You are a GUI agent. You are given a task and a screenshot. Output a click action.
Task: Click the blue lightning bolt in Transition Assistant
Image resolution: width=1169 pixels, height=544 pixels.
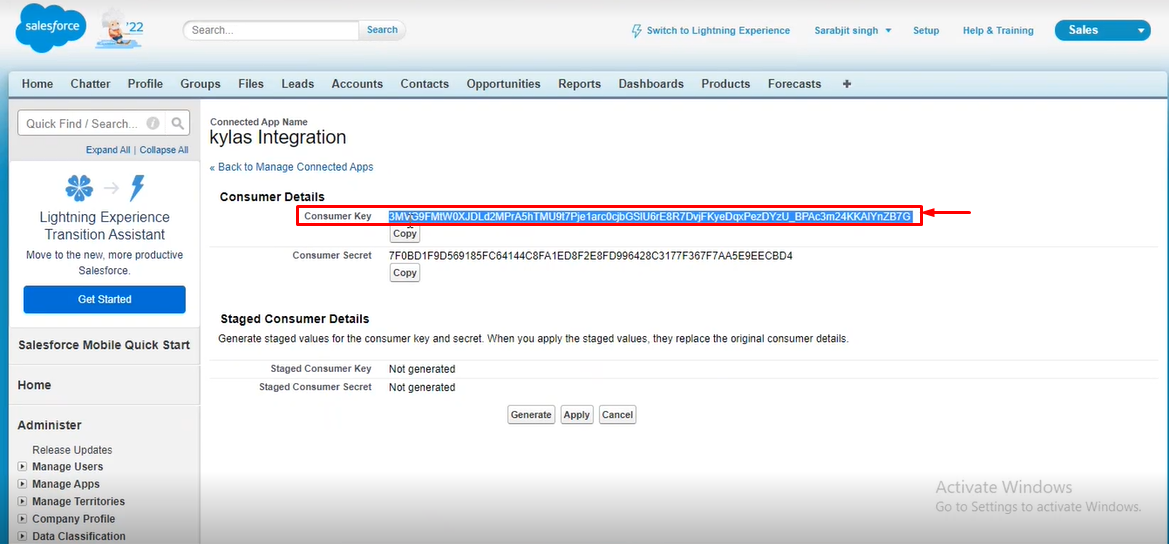136,189
